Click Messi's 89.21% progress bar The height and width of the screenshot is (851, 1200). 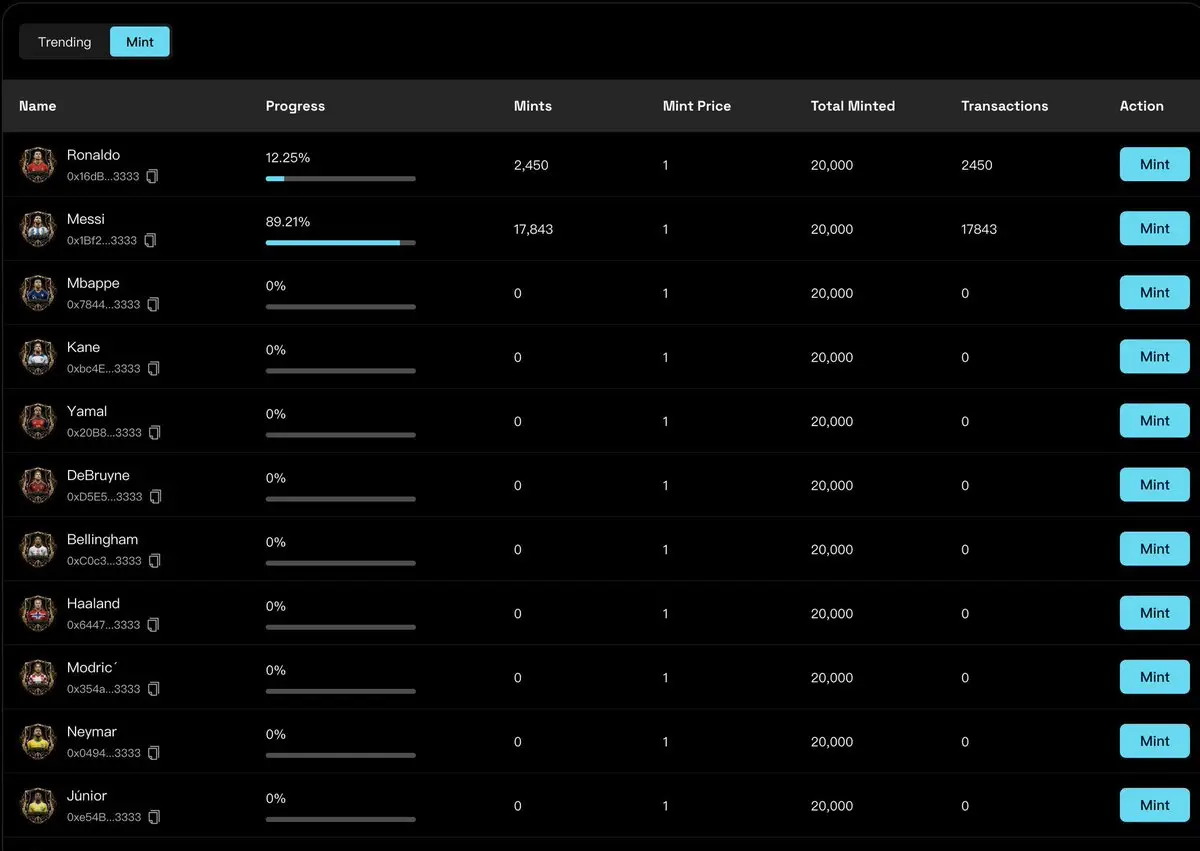coord(341,243)
